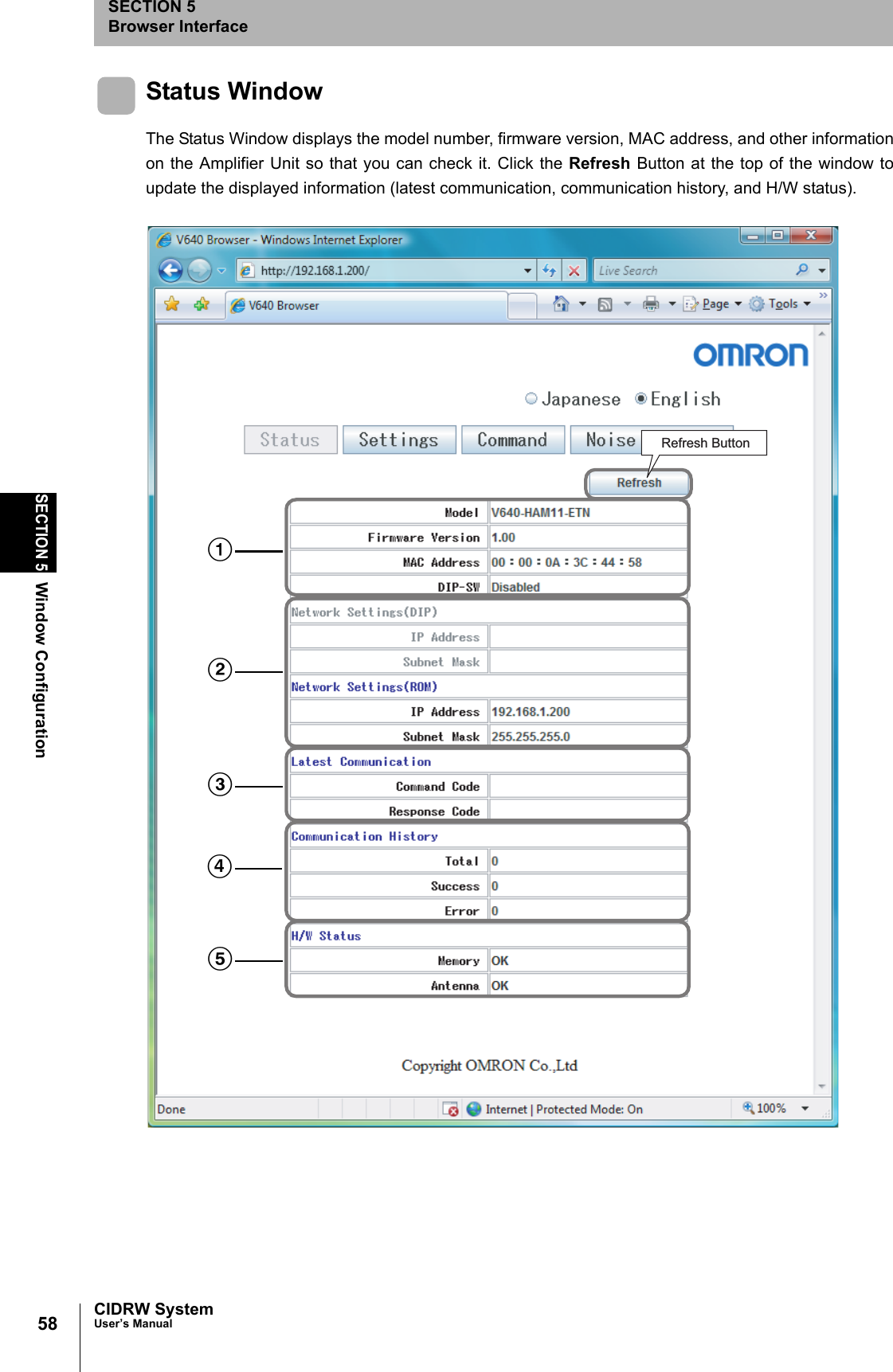Screen dimensions: 893x1372
Task: Switch to the Noise tab
Action: [x=610, y=440]
